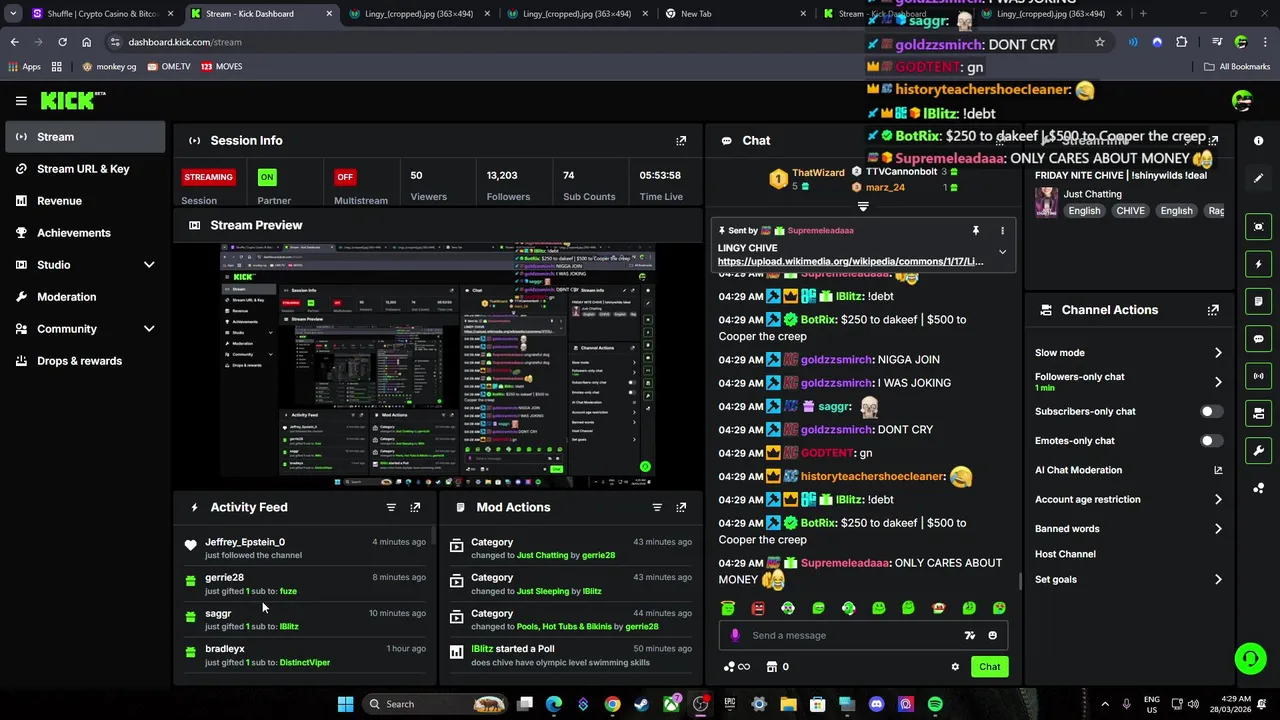Open Account age restriction options
The height and width of the screenshot is (720, 1280).
(x=1128, y=500)
